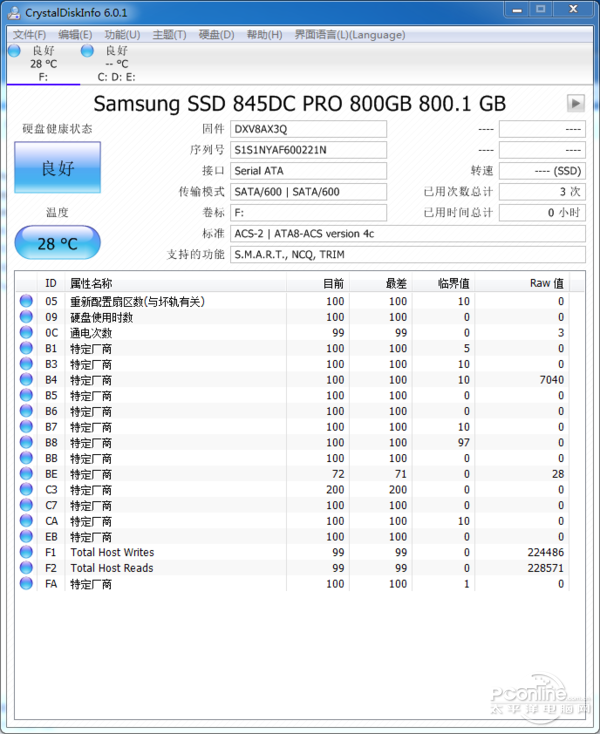Click the standard field ACS-2
The height and width of the screenshot is (734, 600).
[x=408, y=234]
